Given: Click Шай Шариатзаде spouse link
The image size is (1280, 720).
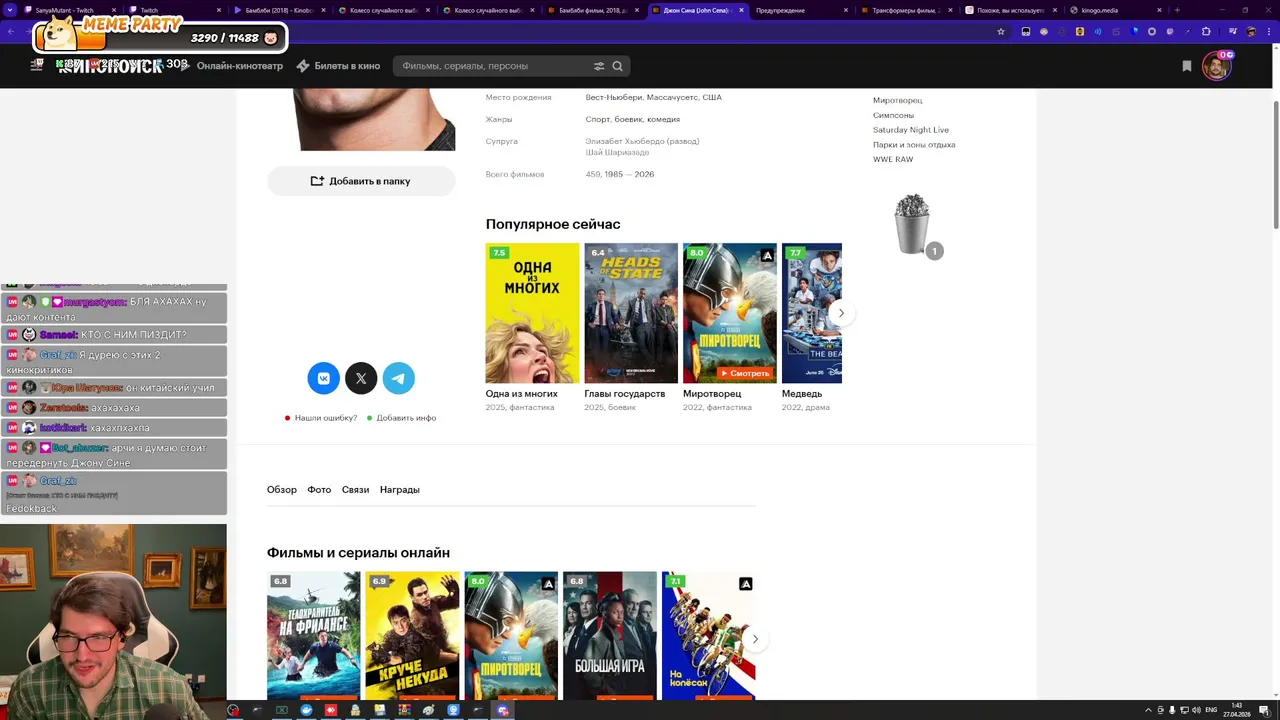Looking at the screenshot, I should click(x=617, y=152).
